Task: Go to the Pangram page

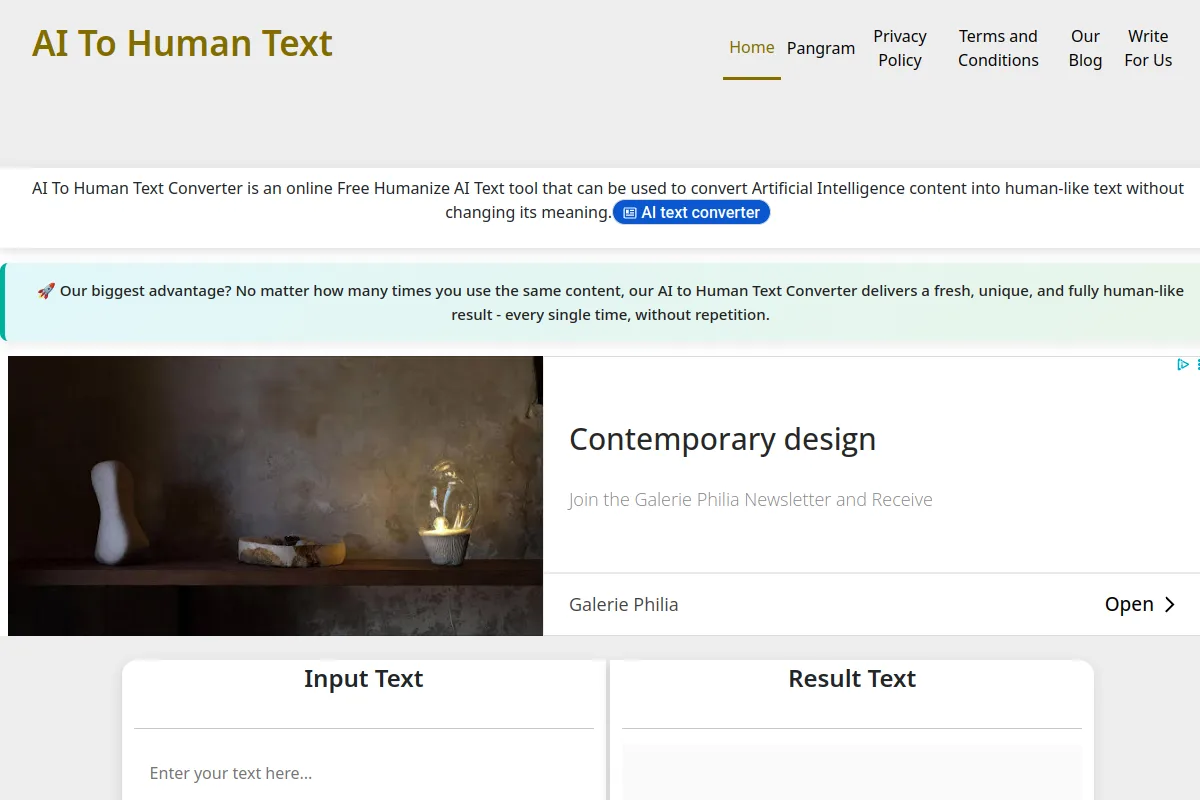Action: pos(821,48)
